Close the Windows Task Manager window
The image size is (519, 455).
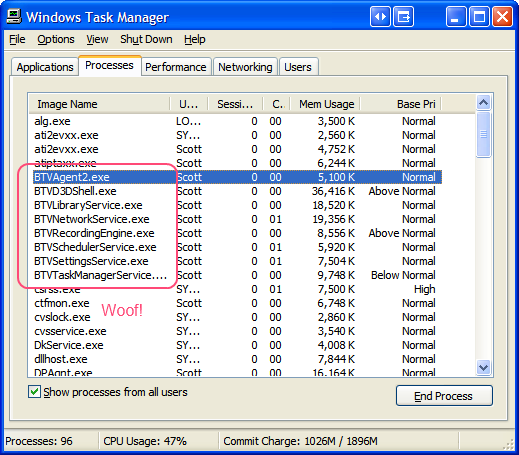(x=503, y=17)
